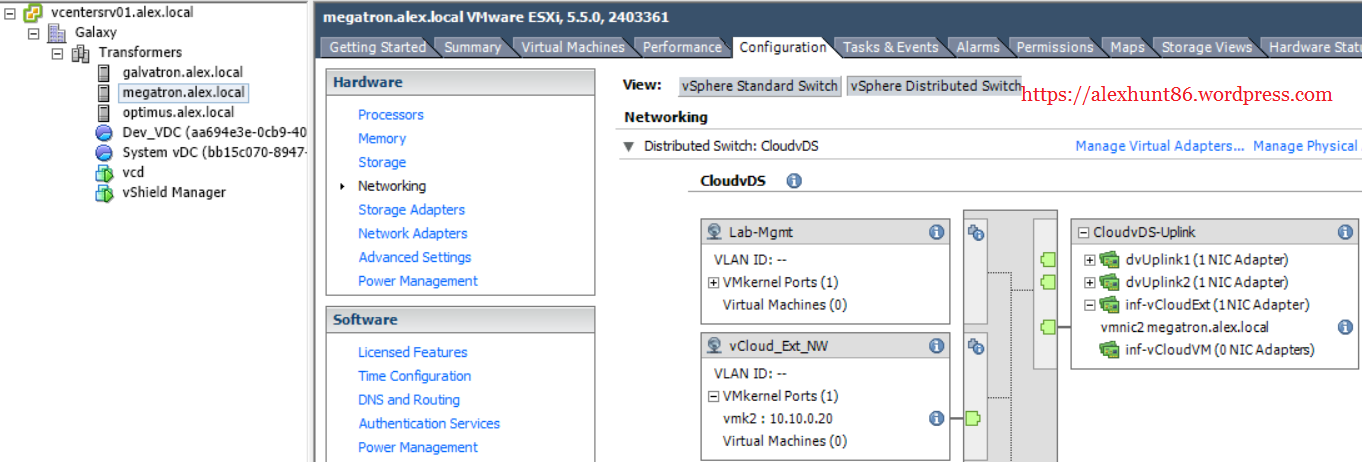Collapse the Transformers cluster tree node
1362x462 pixels.
(x=58, y=52)
